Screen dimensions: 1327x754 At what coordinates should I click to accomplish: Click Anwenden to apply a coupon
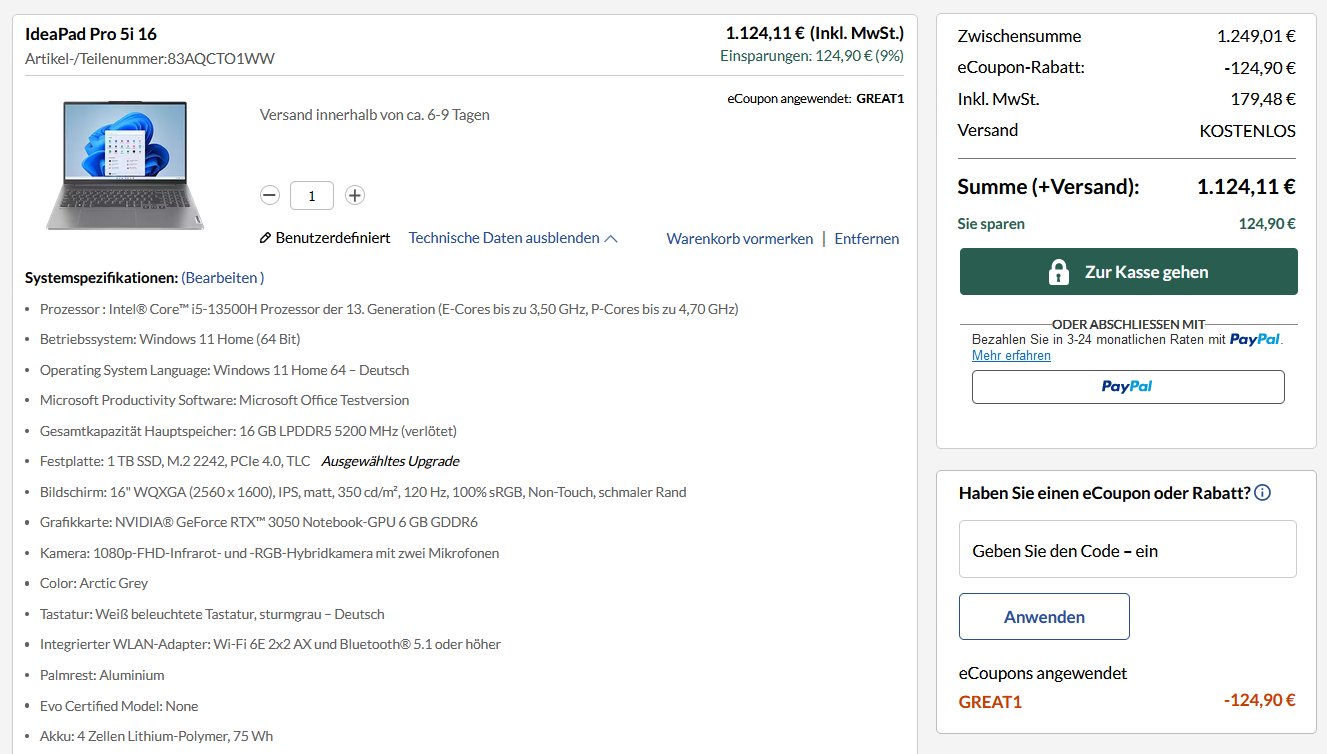[x=1044, y=616]
